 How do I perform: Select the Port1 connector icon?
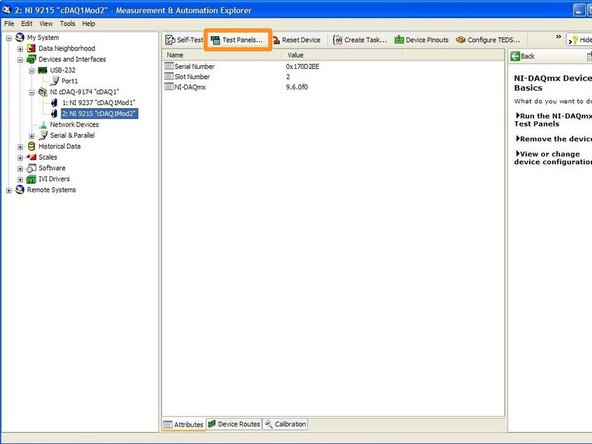(55, 81)
